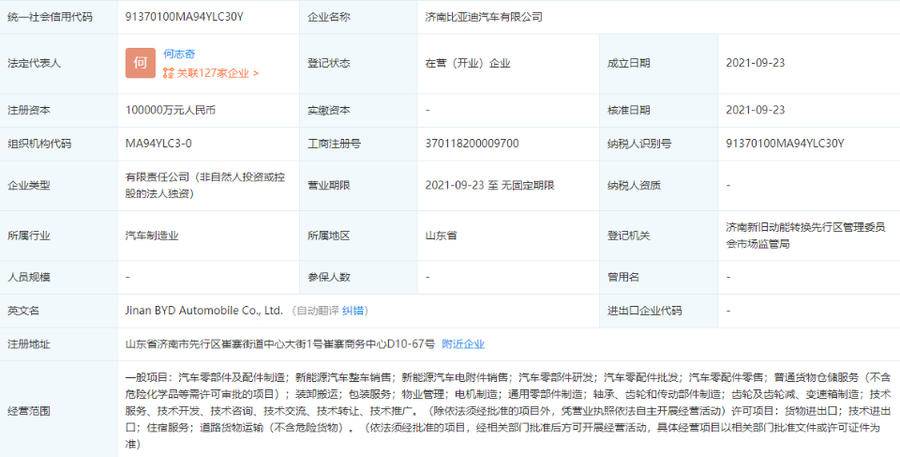Open legal representative 何志奇 link

[179, 54]
